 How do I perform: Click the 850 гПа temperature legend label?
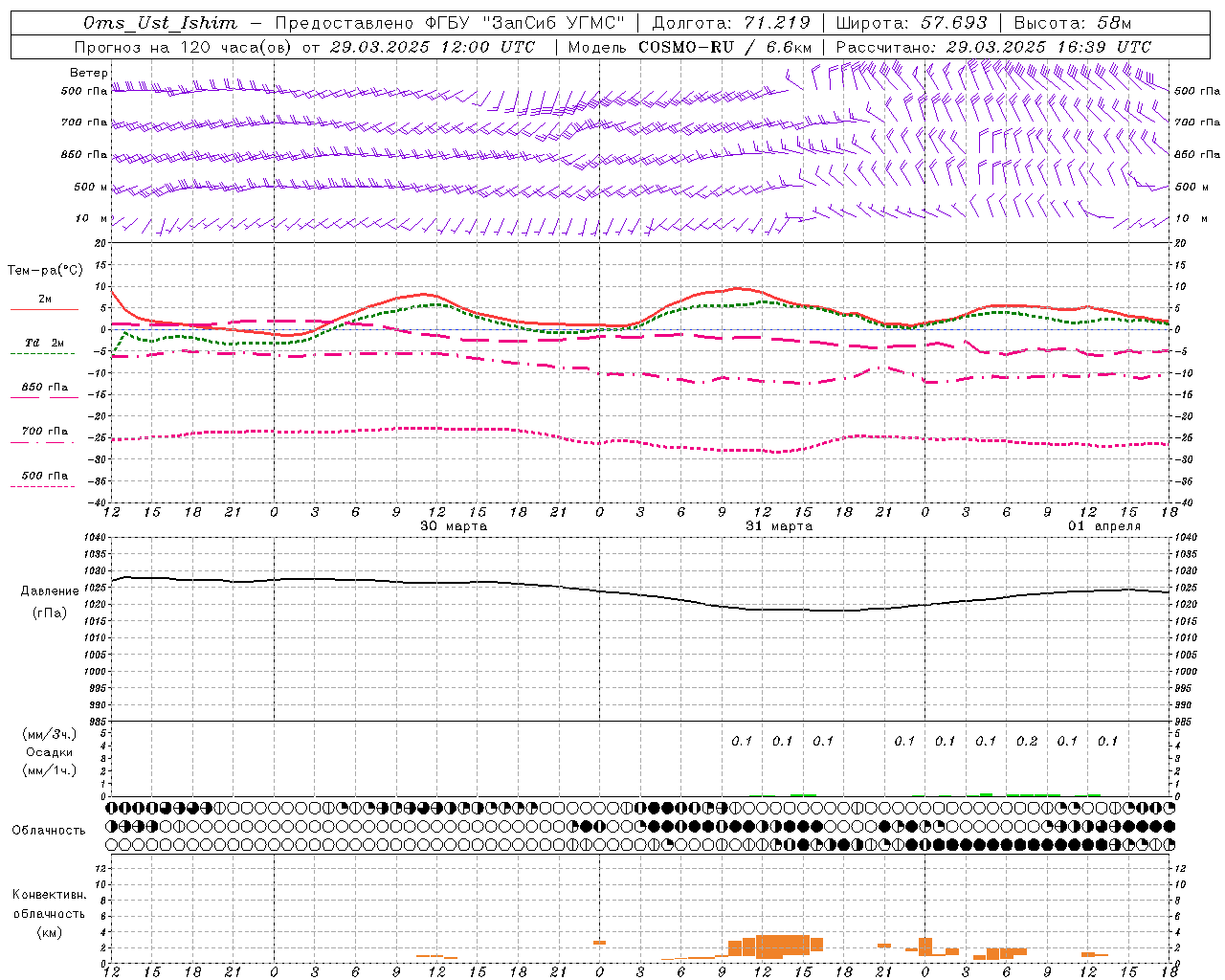[45, 388]
